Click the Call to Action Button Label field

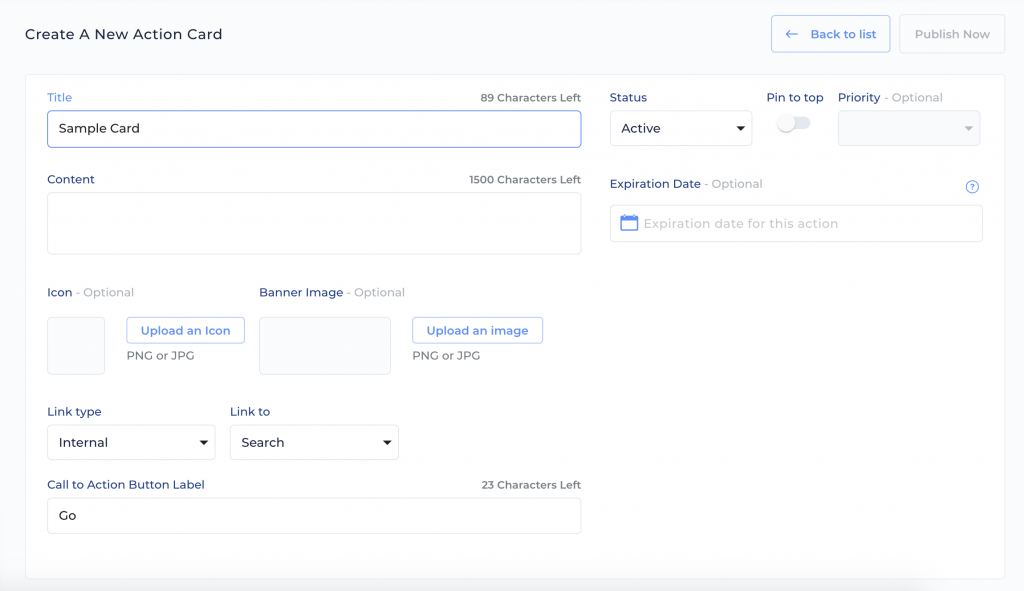(x=314, y=516)
